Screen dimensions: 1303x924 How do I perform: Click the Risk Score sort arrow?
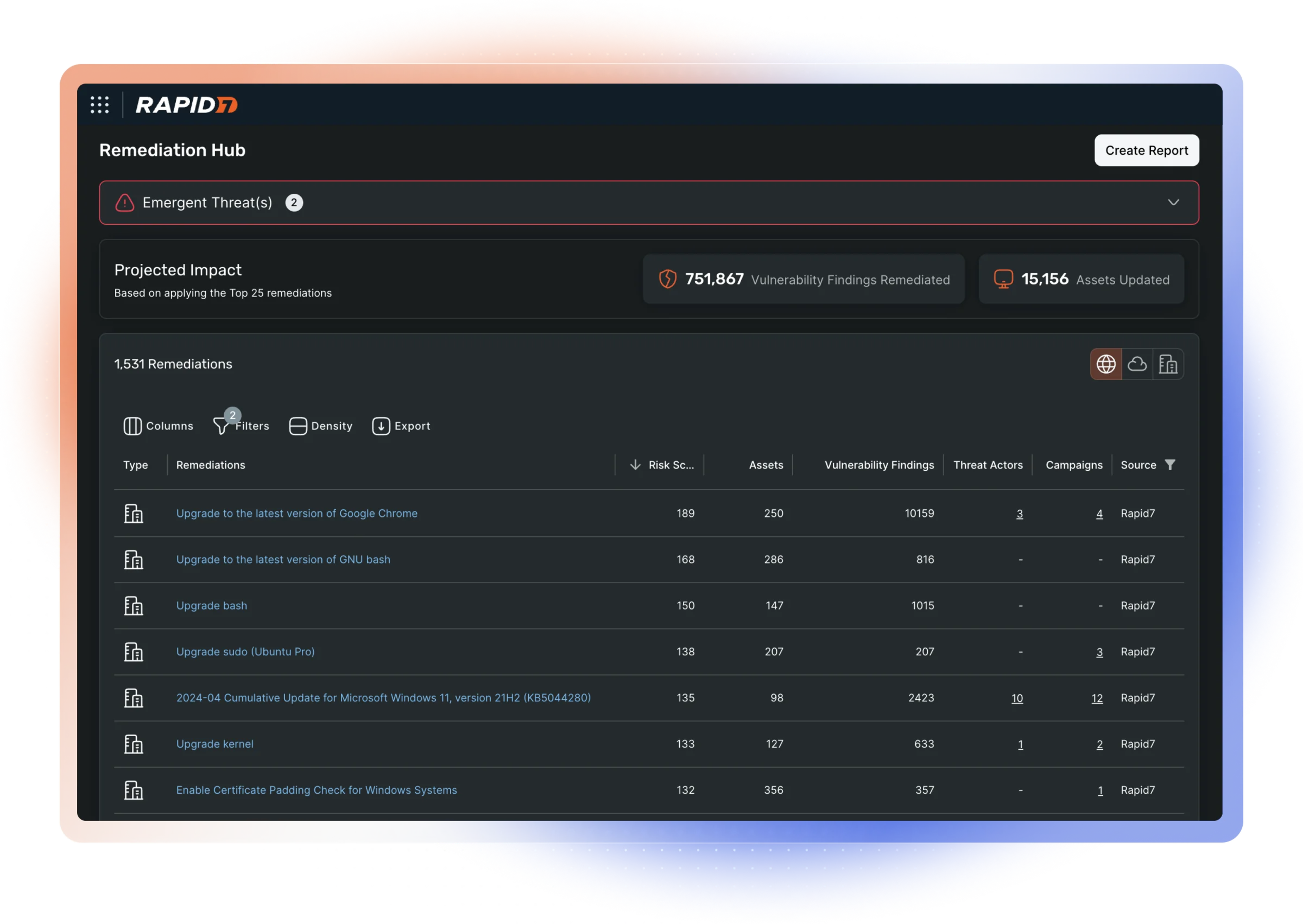pyautogui.click(x=635, y=465)
